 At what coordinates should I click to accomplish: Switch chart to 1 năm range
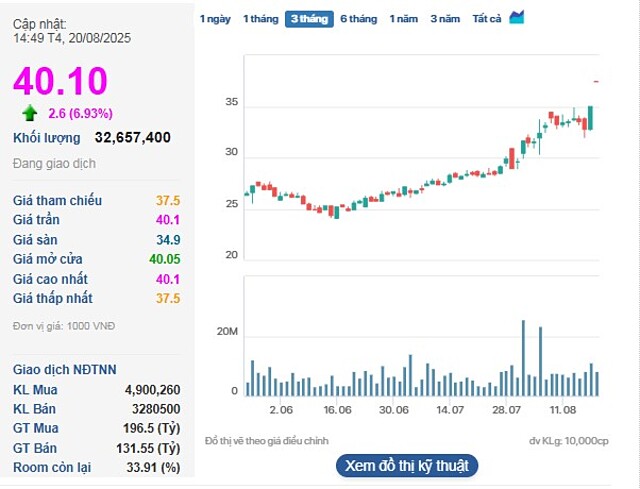coord(404,19)
